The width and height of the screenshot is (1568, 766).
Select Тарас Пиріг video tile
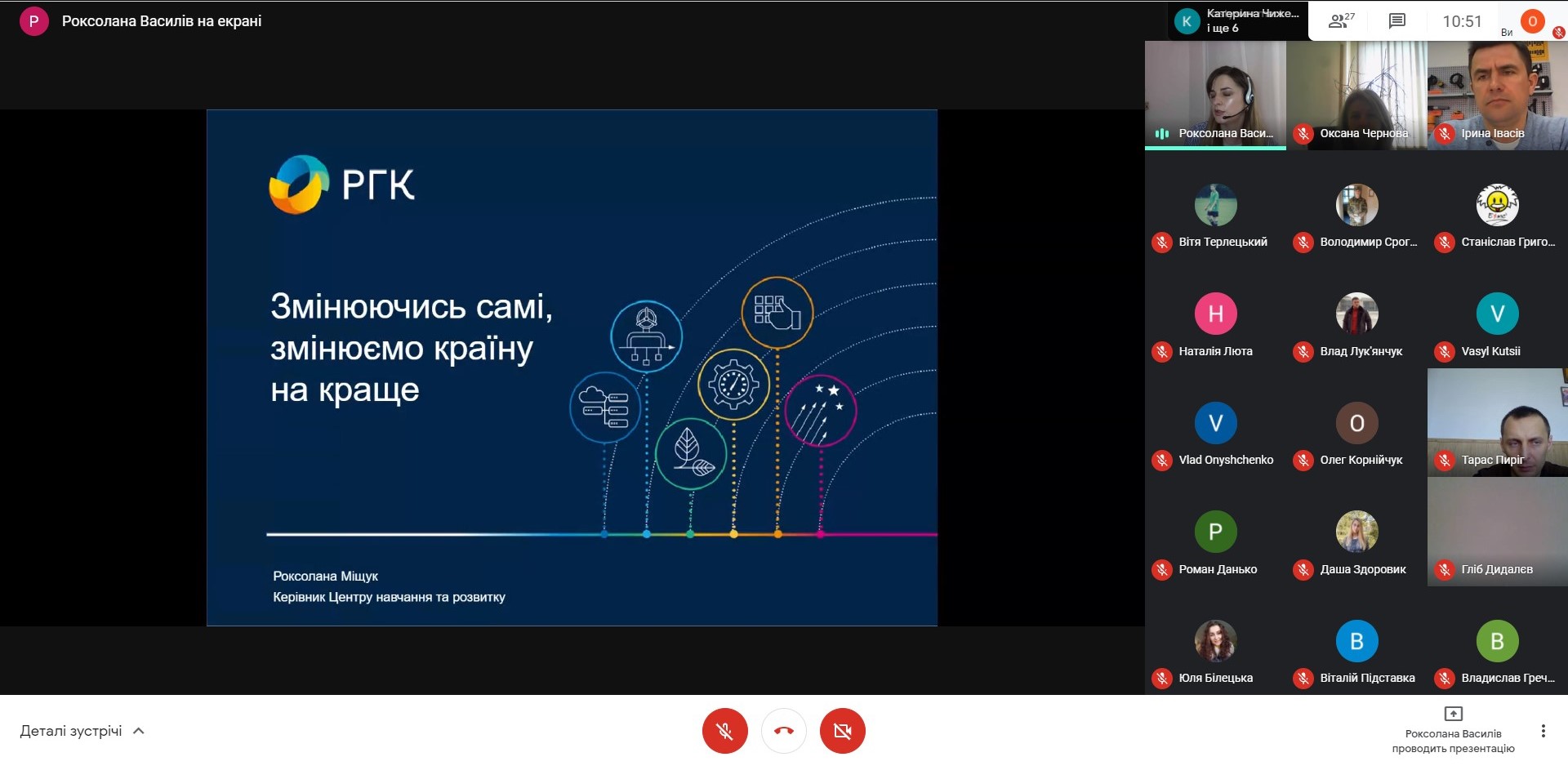point(1497,422)
